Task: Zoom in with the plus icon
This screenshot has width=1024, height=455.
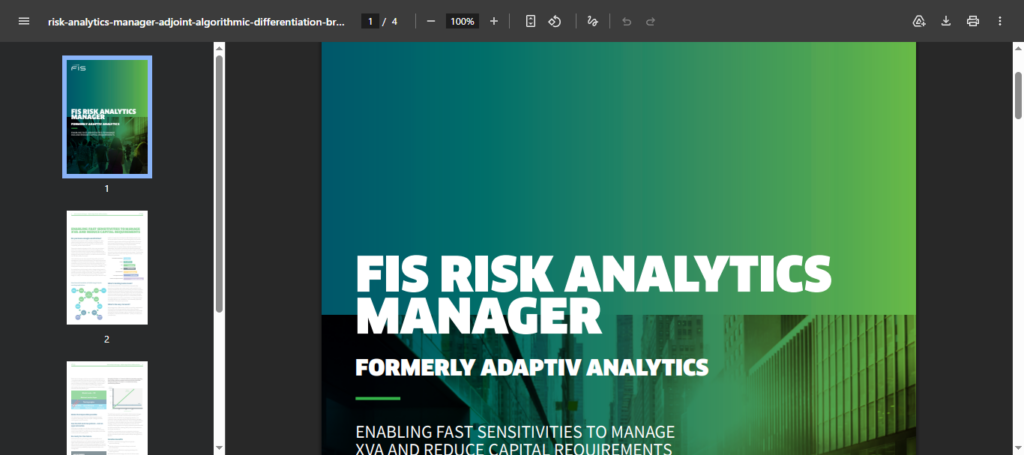Action: point(494,21)
